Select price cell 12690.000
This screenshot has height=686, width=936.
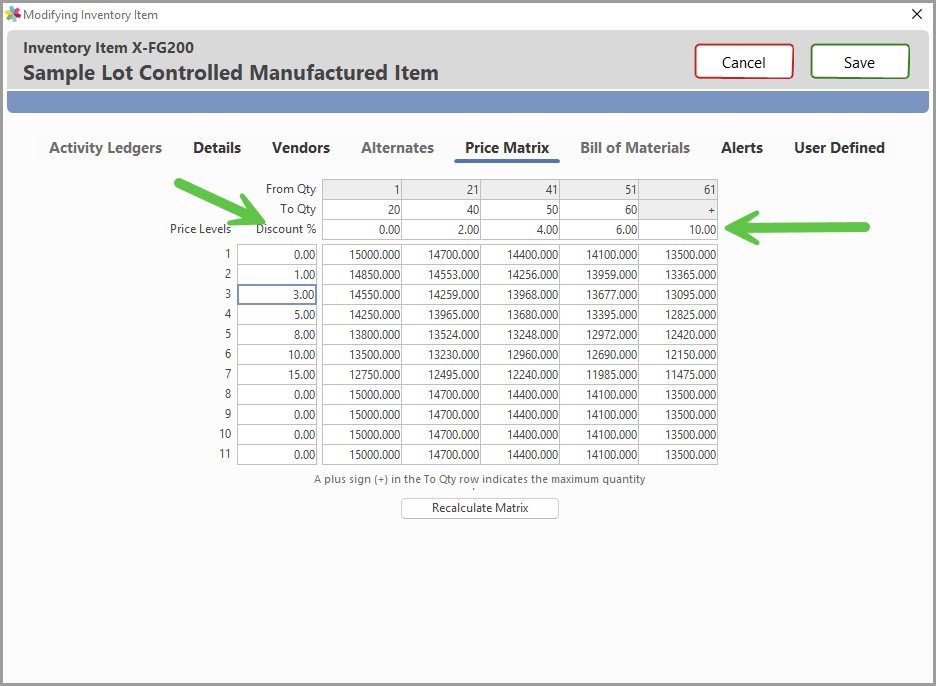(x=599, y=355)
